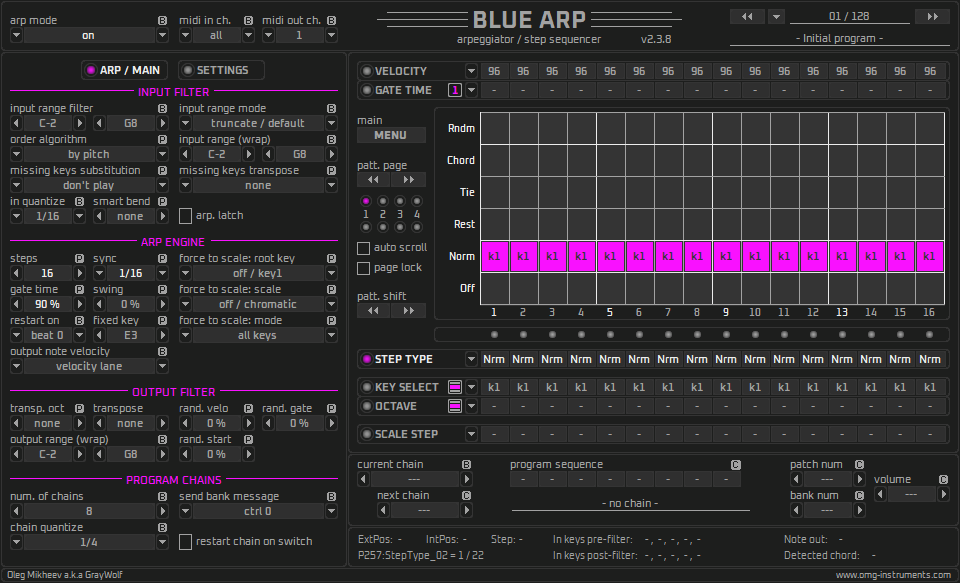Viewport: 960px width, 583px height.
Task: Click the step 3 position indicator dot
Action: pos(552,334)
